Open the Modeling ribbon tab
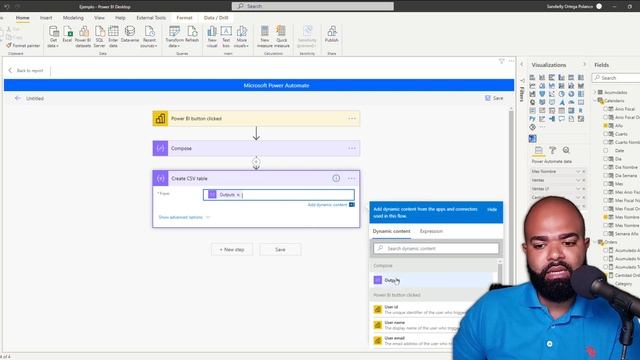Viewport: 640px width, 360px height. [73, 18]
